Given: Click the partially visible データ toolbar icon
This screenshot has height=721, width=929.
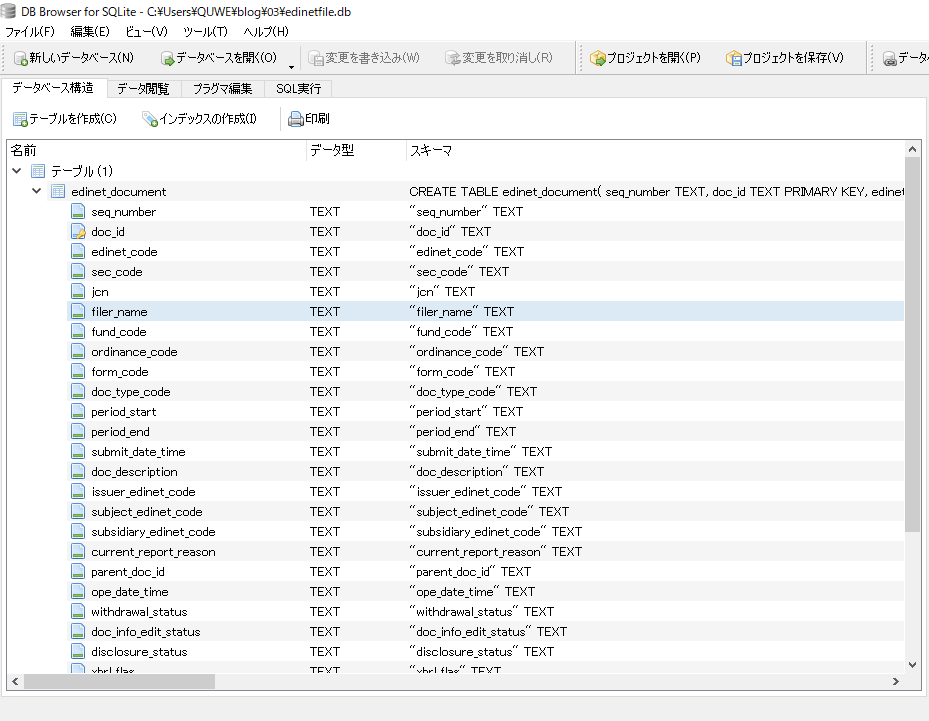Looking at the screenshot, I should point(889,58).
